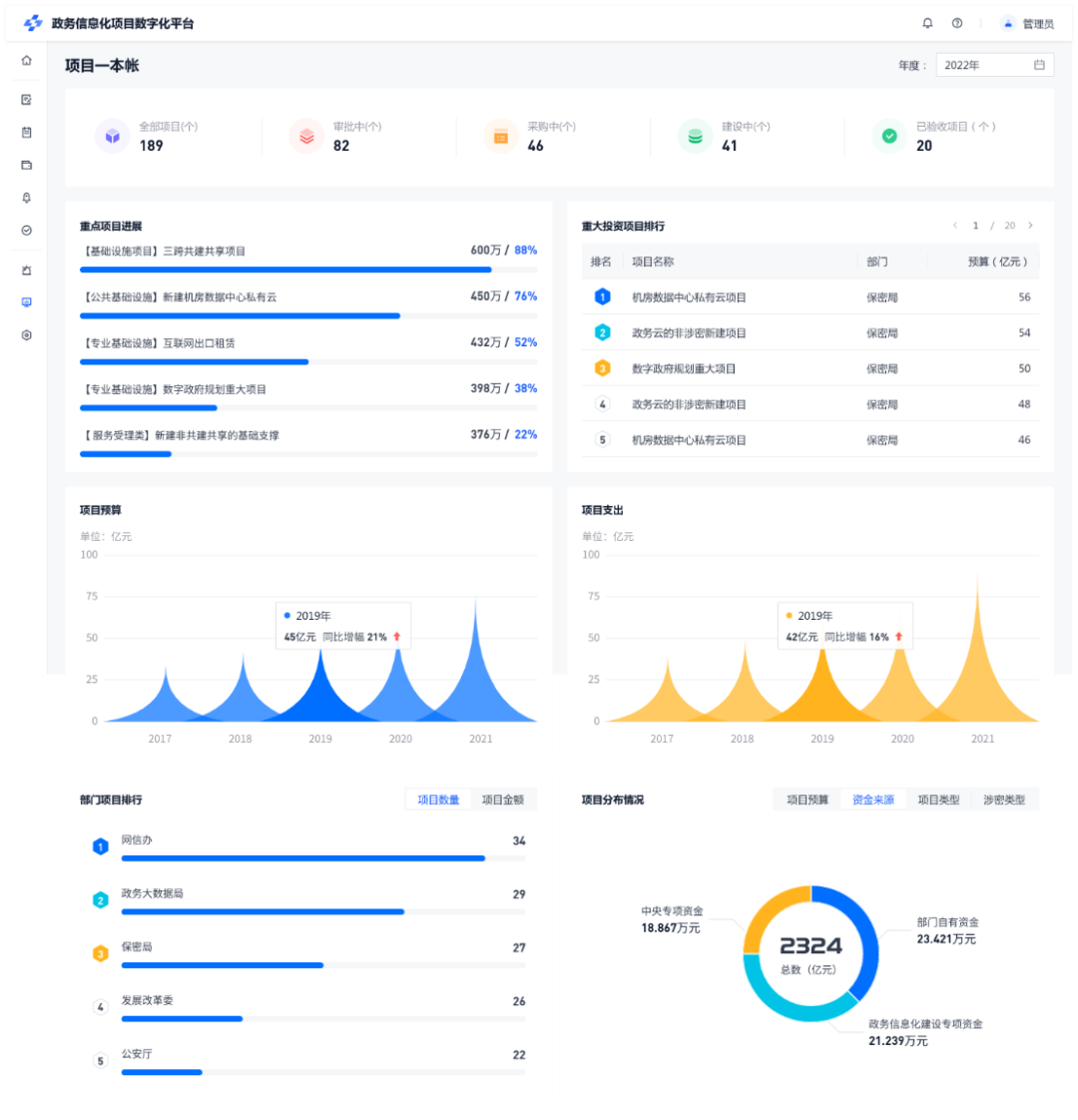Go to home via sidebar house icon

26,61
